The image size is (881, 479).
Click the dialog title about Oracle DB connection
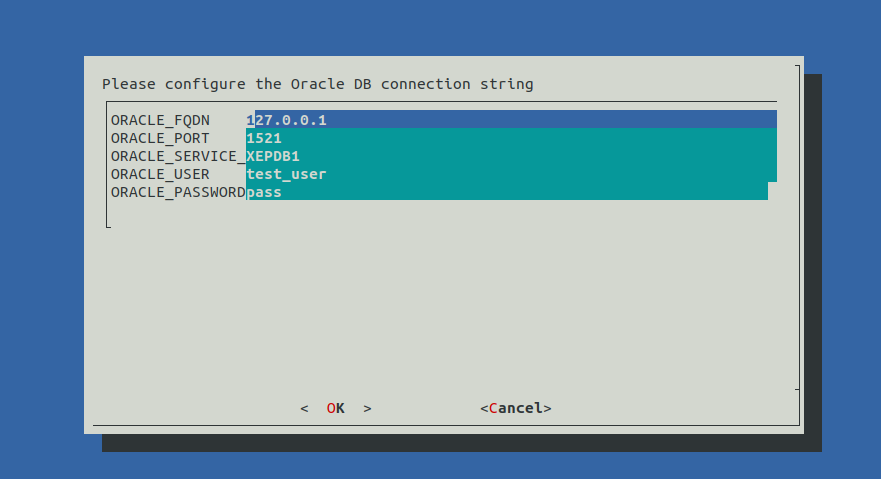pos(318,84)
